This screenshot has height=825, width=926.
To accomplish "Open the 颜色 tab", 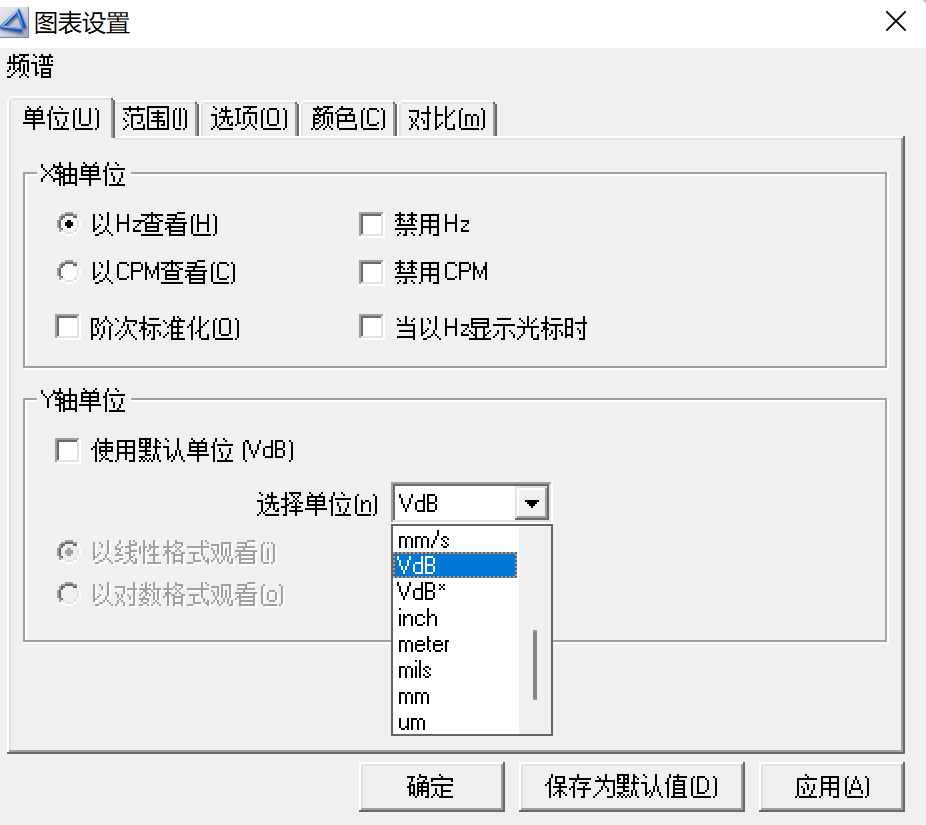I will [347, 118].
